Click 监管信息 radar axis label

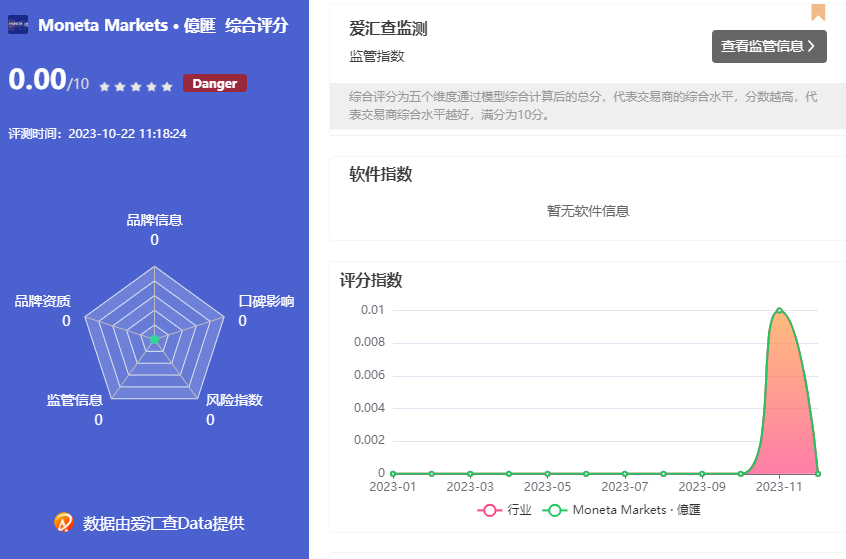pyautogui.click(x=74, y=400)
